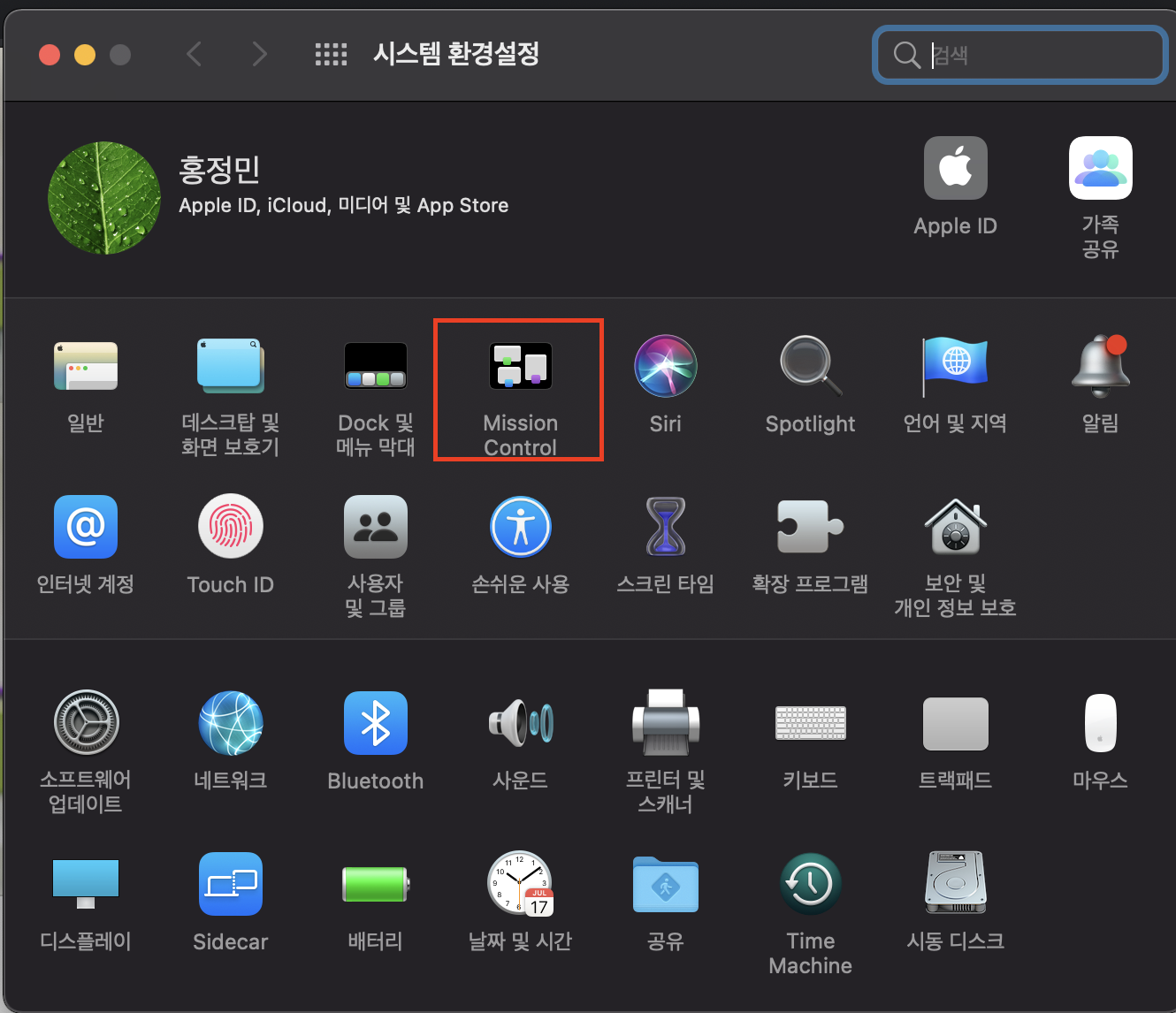
Task: Open 가족 공유 settings
Action: click(x=1100, y=168)
